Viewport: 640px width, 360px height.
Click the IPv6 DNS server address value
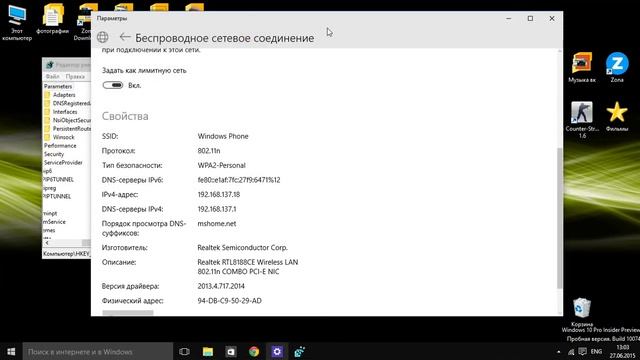pyautogui.click(x=239, y=180)
